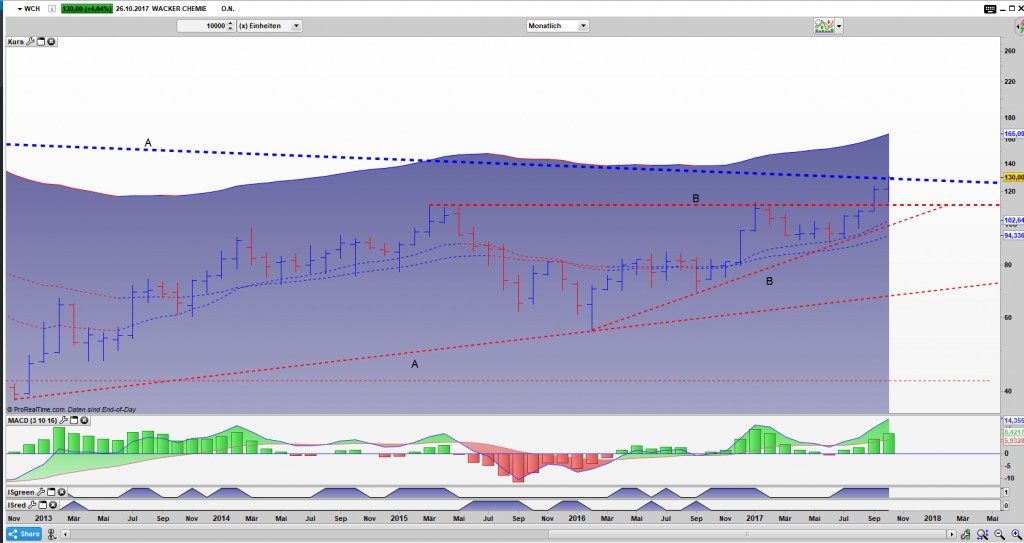1024x543 pixels.
Task: Open the WCH symbol dropdown arrow
Action: click(20, 8)
